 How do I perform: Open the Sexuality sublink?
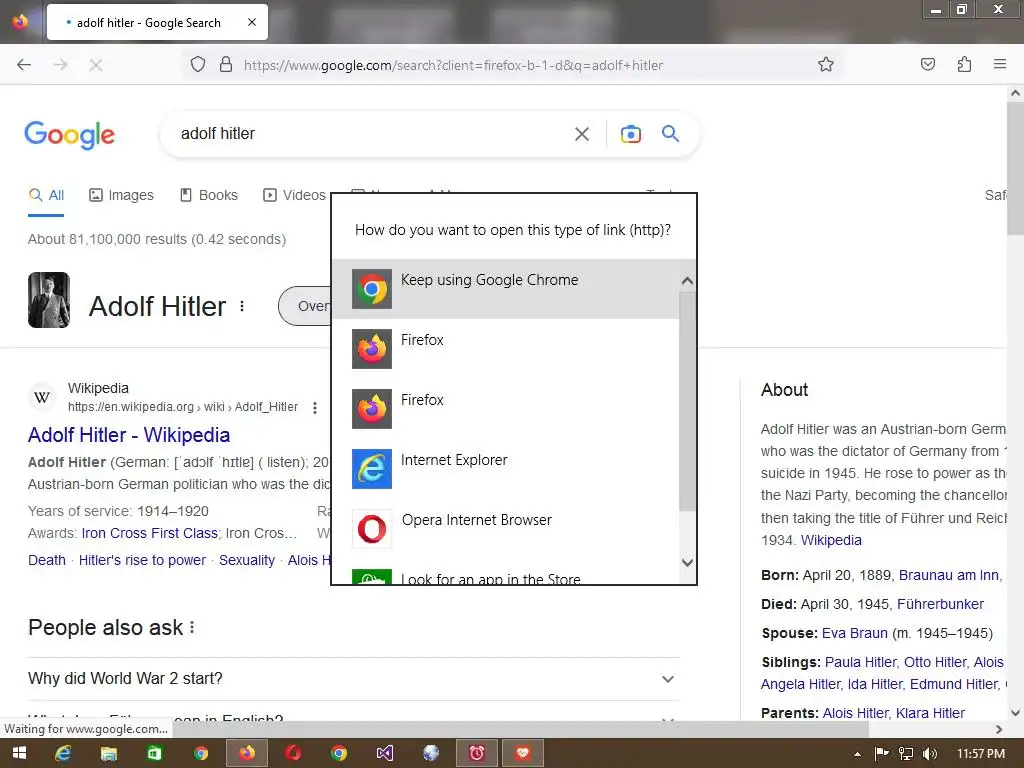point(247,560)
